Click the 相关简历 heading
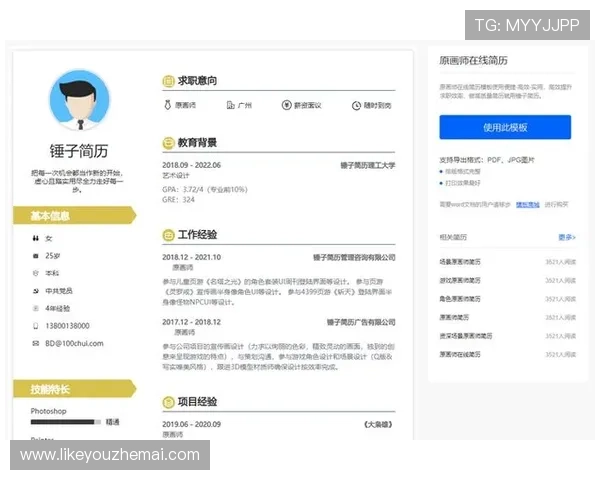The height and width of the screenshot is (480, 600). (x=453, y=237)
